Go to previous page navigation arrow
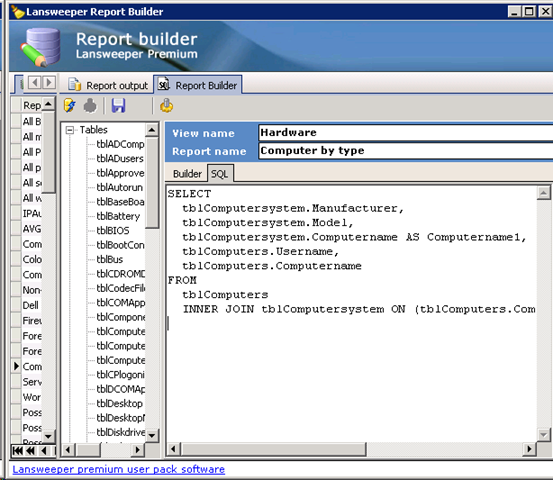 [x=30, y=450]
